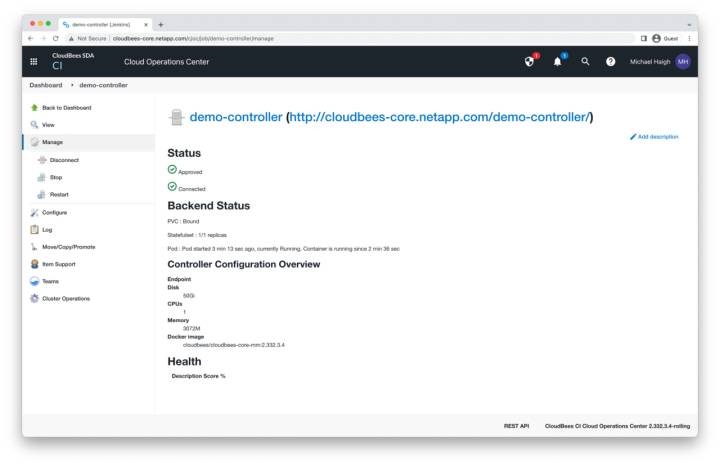This screenshot has width=720, height=467.
Task: Click the MH user avatar
Action: (683, 61)
